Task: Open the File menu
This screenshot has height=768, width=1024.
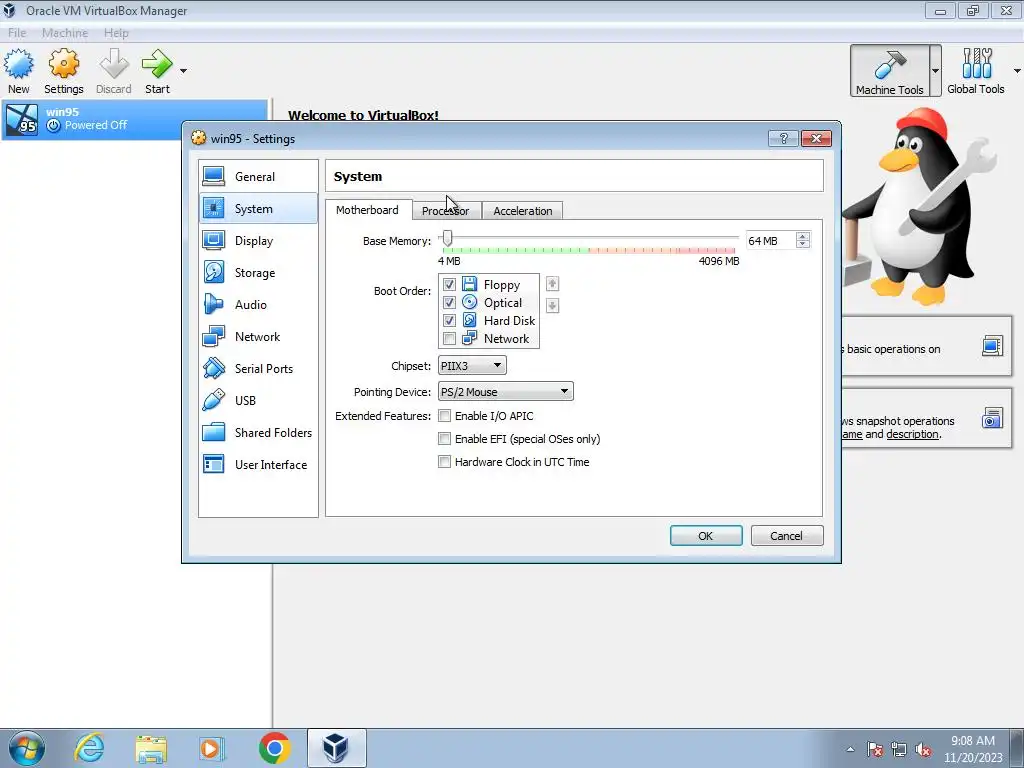Action: pos(17,33)
